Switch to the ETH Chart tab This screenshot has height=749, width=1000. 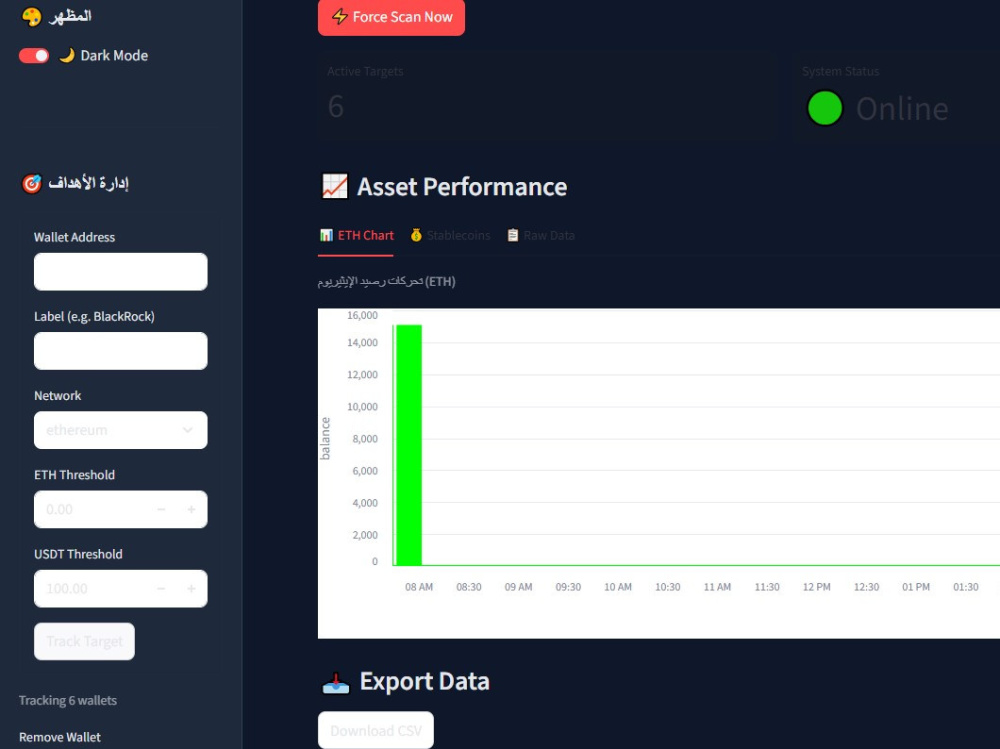tap(356, 235)
